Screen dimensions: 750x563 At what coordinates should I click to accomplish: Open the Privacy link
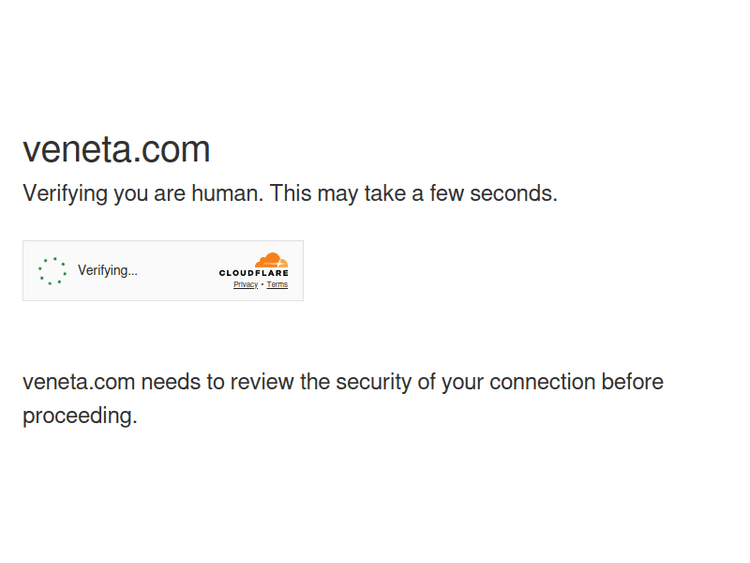(x=245, y=285)
